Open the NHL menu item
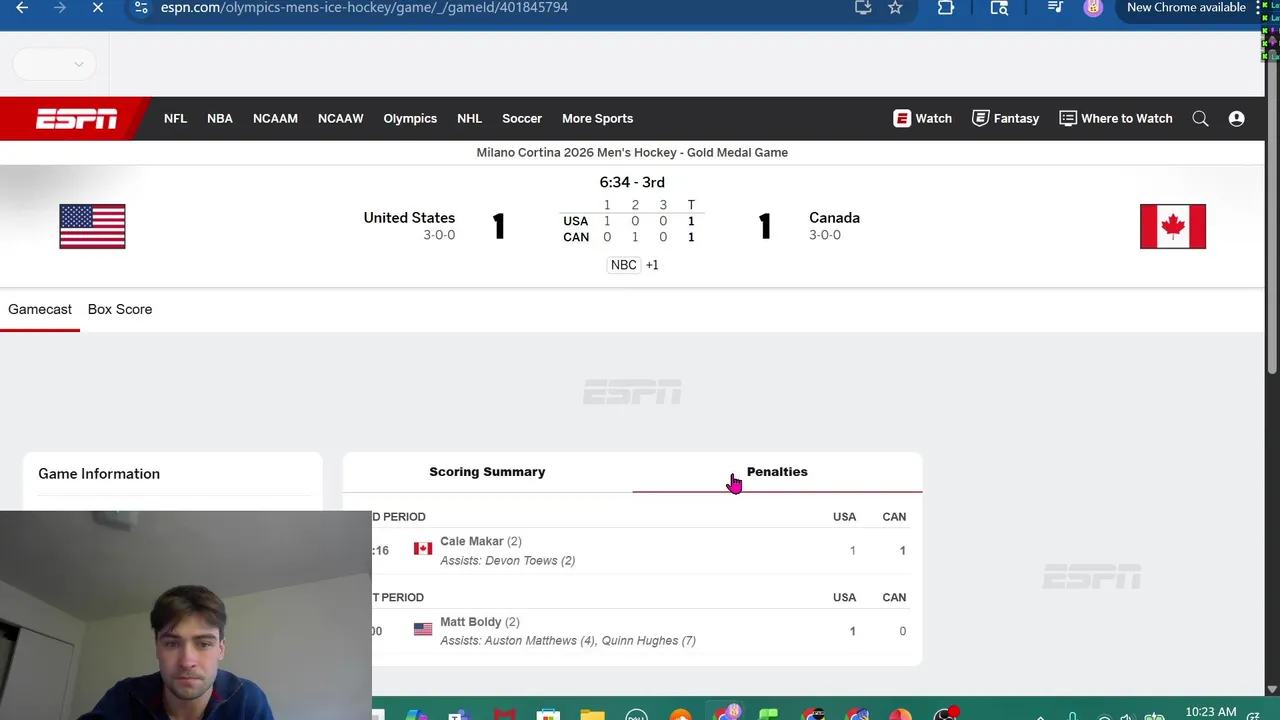The image size is (1280, 720). point(469,118)
